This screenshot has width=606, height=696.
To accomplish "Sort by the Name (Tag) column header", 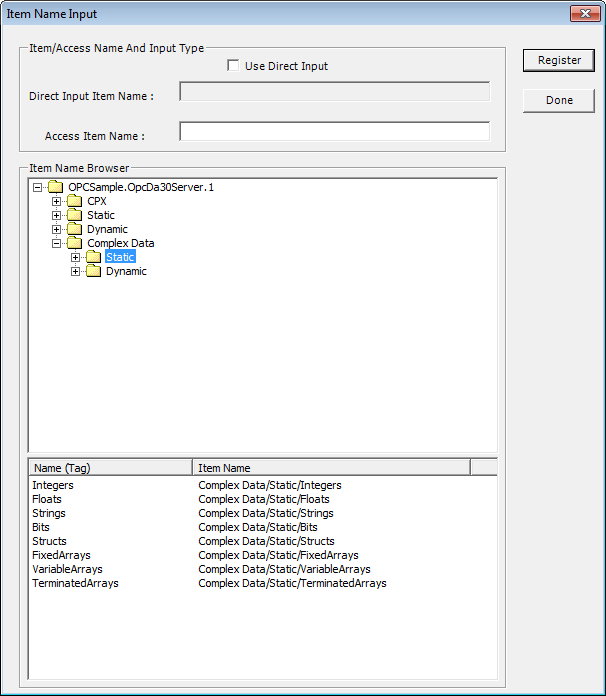I will pyautogui.click(x=110, y=467).
